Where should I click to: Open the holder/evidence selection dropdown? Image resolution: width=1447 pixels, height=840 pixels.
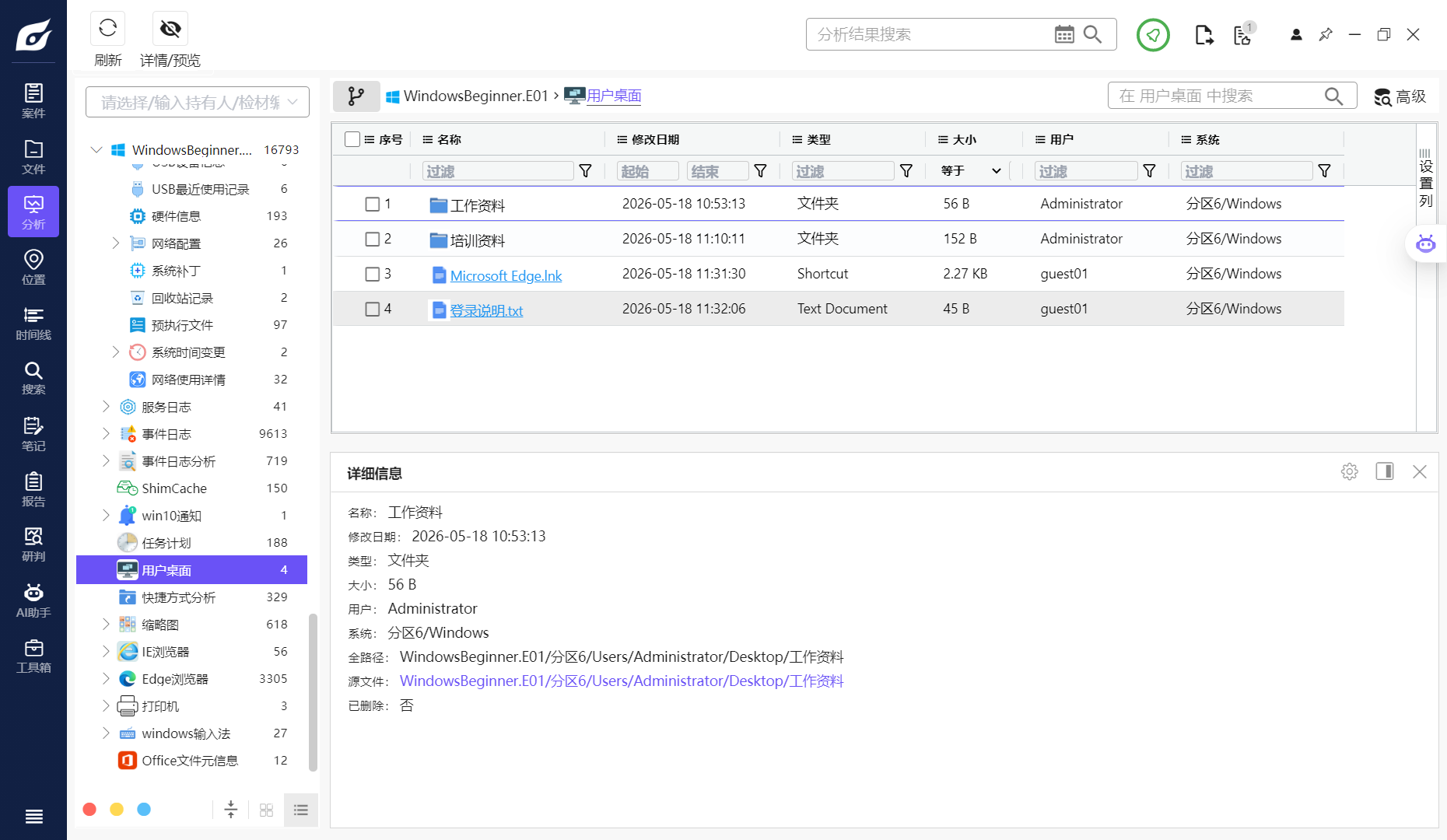click(198, 102)
